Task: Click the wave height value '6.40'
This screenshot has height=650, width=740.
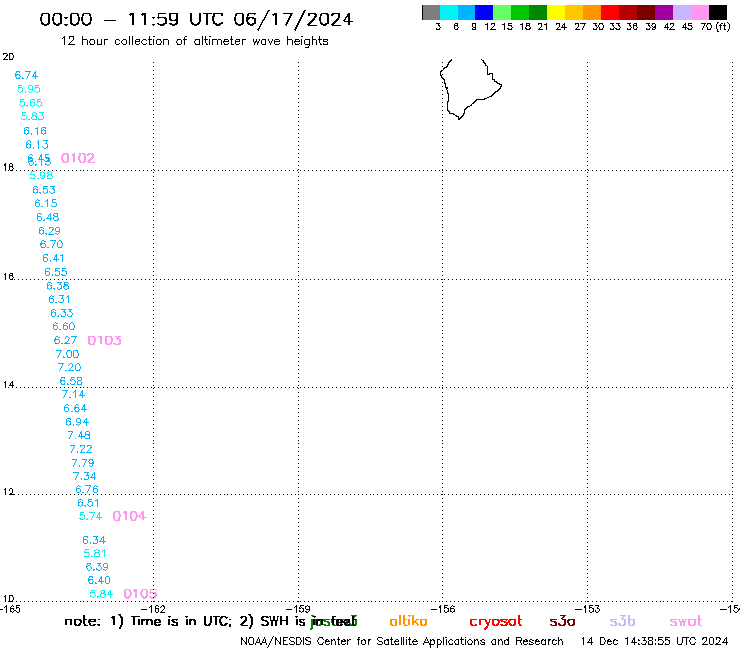Action: (99, 580)
